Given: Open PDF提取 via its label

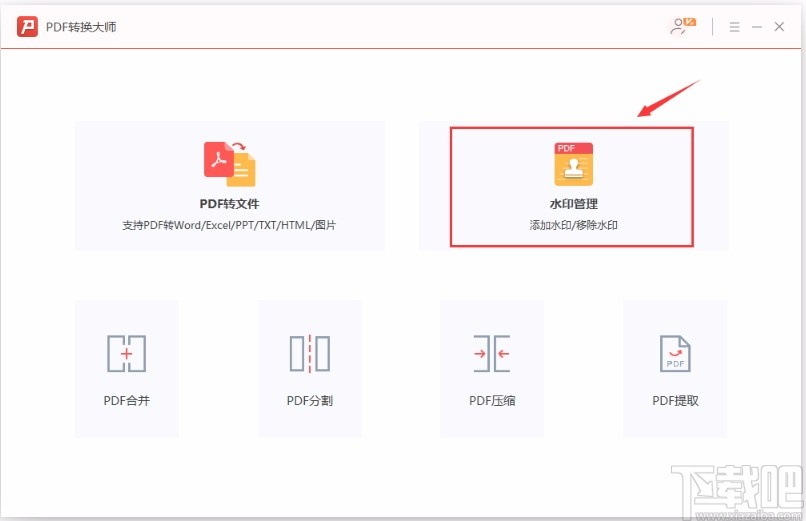Looking at the screenshot, I should click(x=675, y=401).
